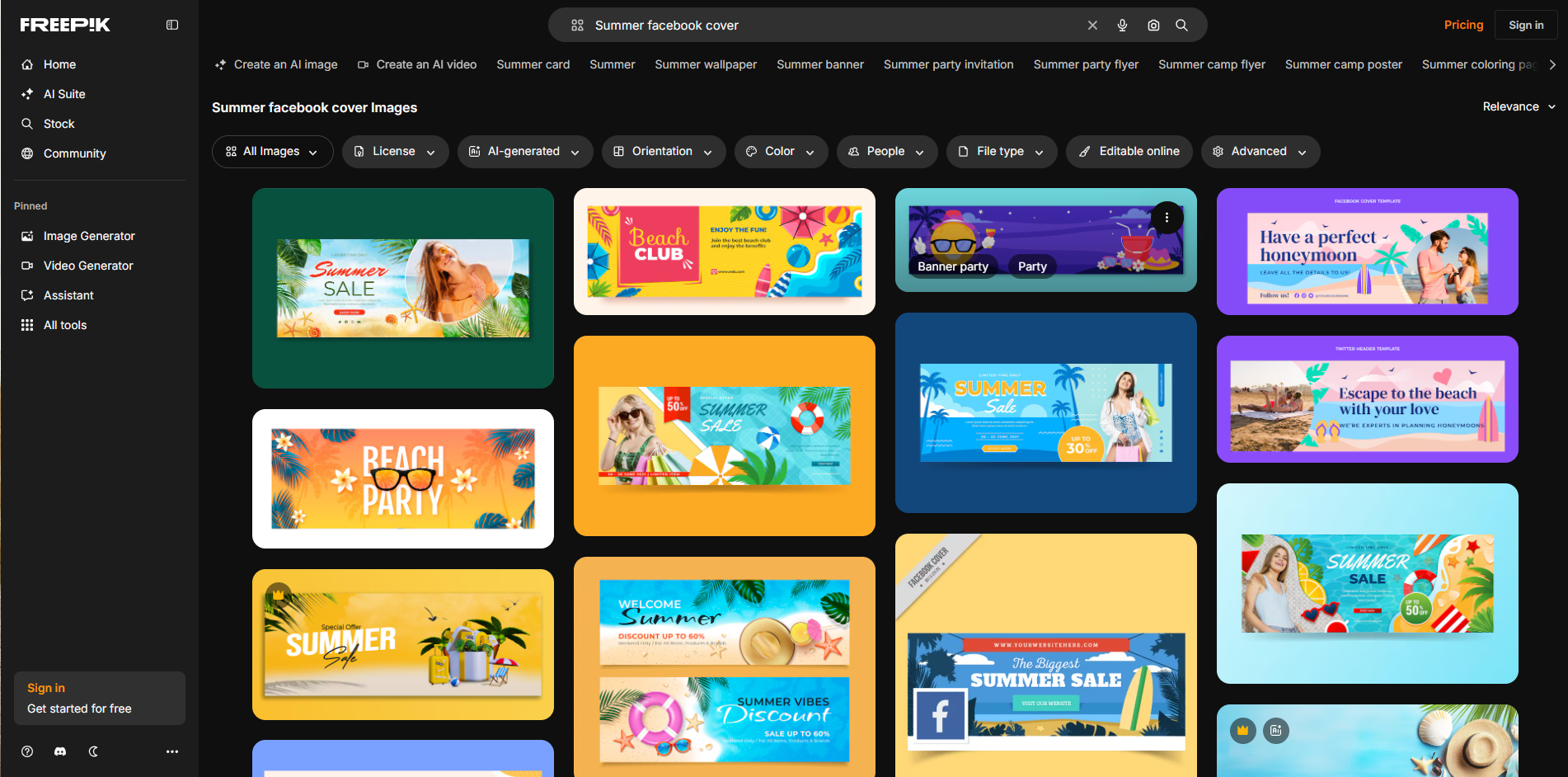1568x777 pixels.
Task: Search by image using the camera icon
Action: (1153, 25)
